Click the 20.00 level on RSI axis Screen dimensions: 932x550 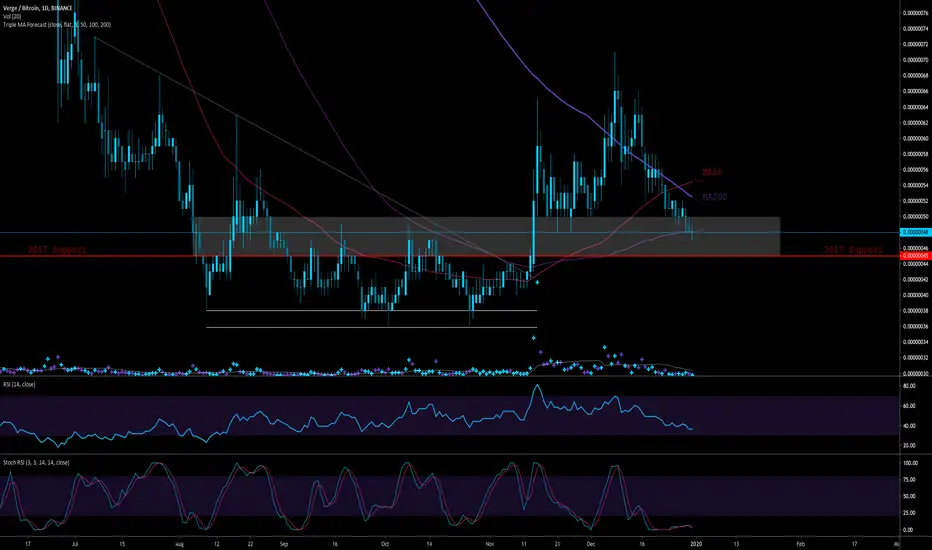[x=909, y=445]
